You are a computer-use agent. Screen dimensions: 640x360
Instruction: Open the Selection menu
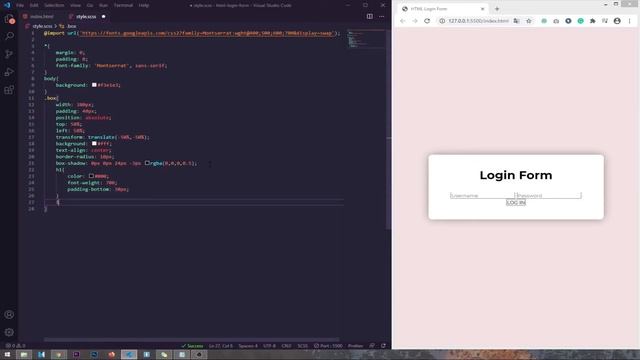pos(54,5)
